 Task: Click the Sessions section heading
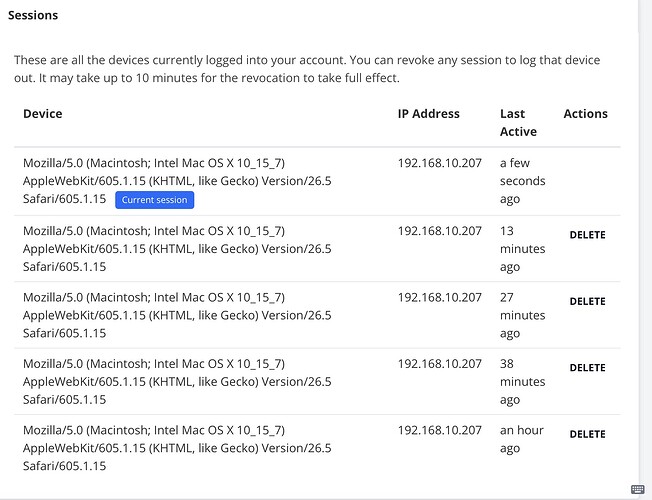[x=33, y=15]
